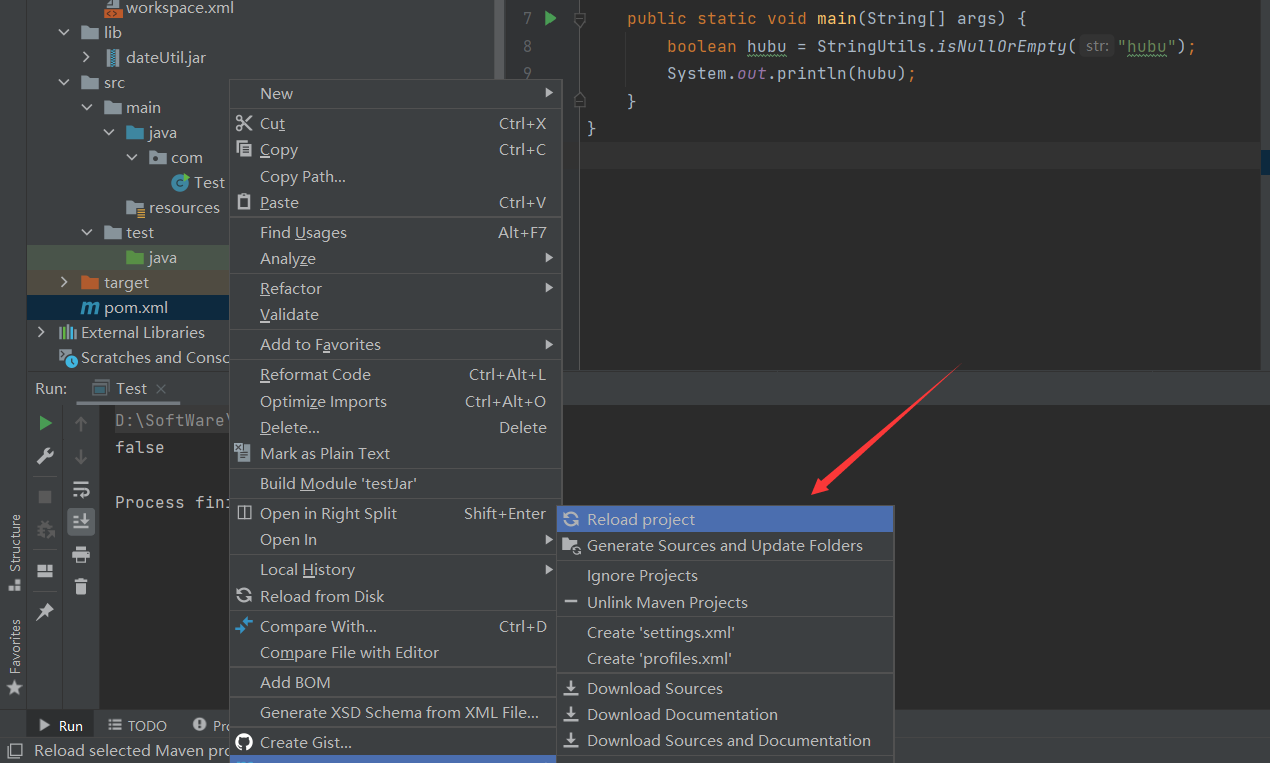Click the restore layout icon in Run panel
This screenshot has width=1270, height=763.
(x=45, y=571)
